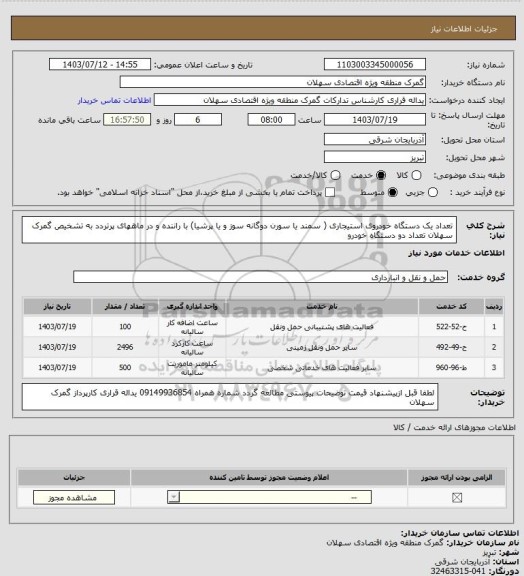This screenshot has height=576, width=524.
Task: Click the days remaining field showing 6
Action: coord(198,120)
